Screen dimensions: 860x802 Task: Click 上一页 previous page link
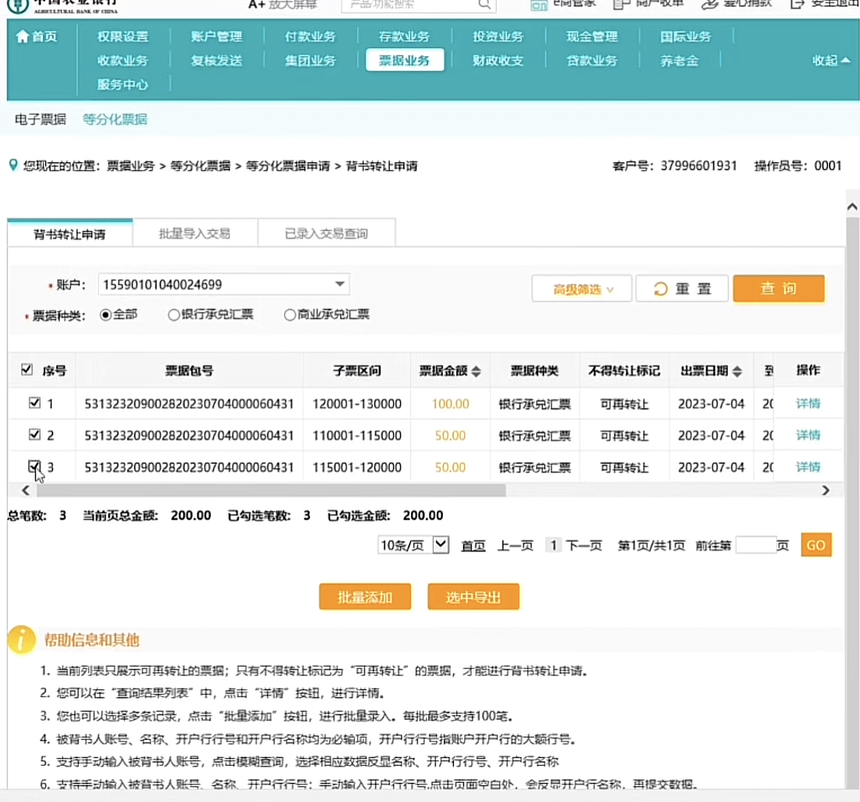516,545
